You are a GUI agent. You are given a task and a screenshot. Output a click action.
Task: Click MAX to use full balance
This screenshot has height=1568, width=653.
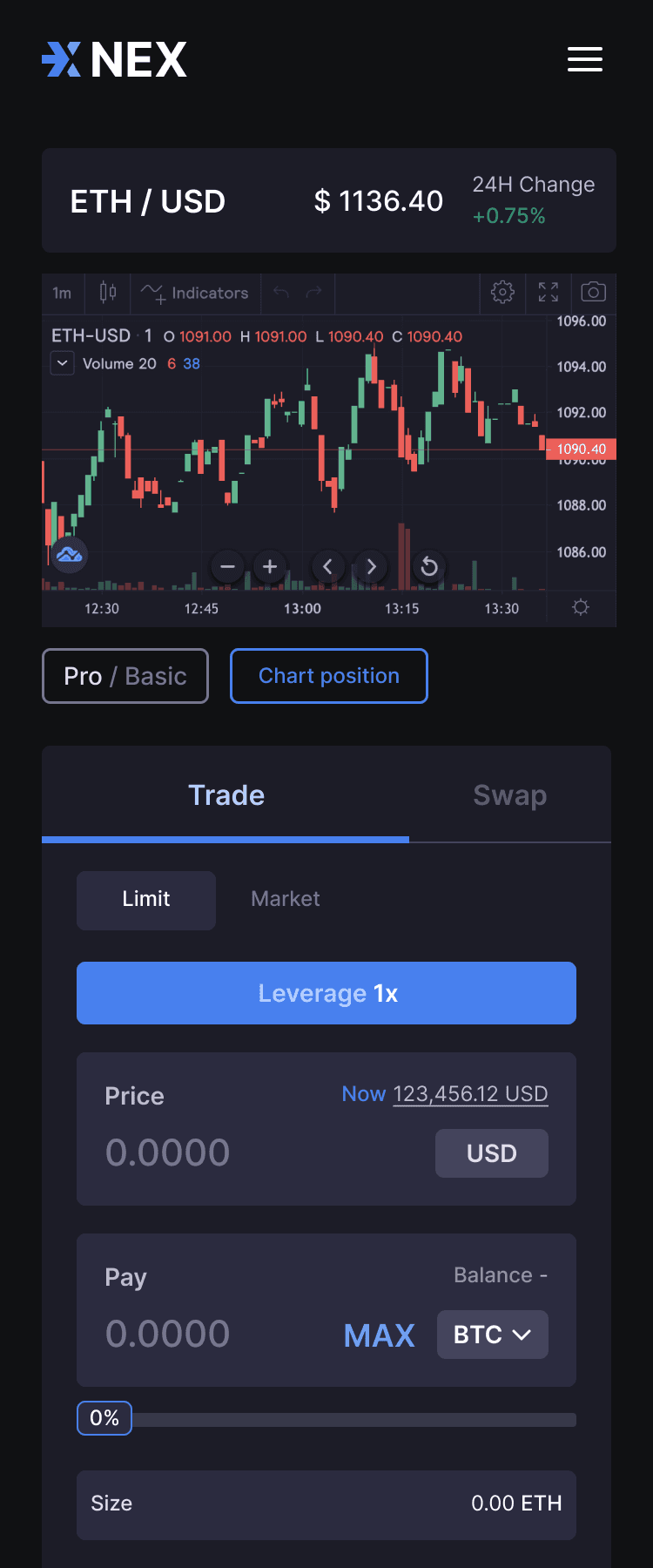tap(379, 1335)
